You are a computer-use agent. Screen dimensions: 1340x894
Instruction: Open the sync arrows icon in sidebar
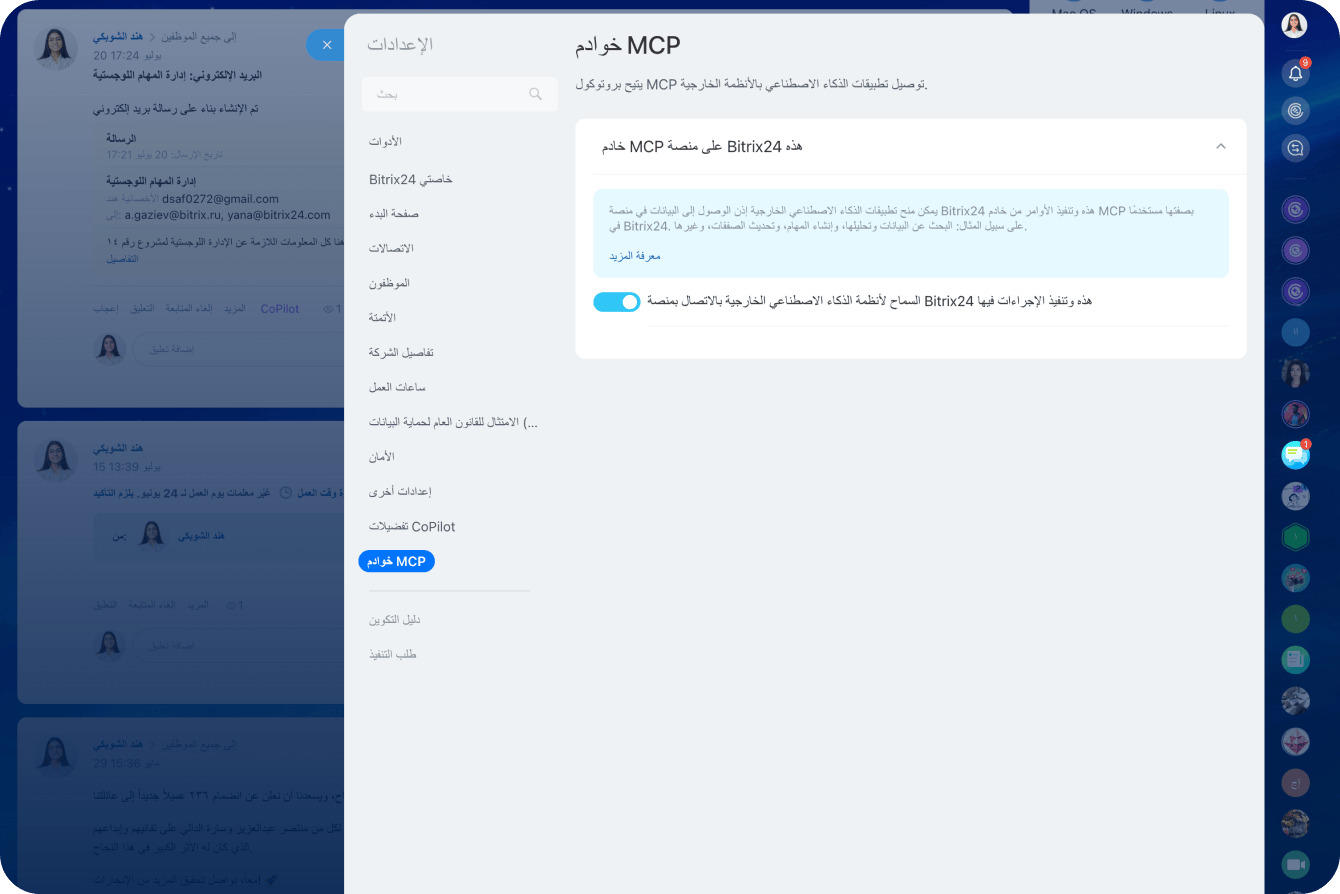coord(1295,149)
